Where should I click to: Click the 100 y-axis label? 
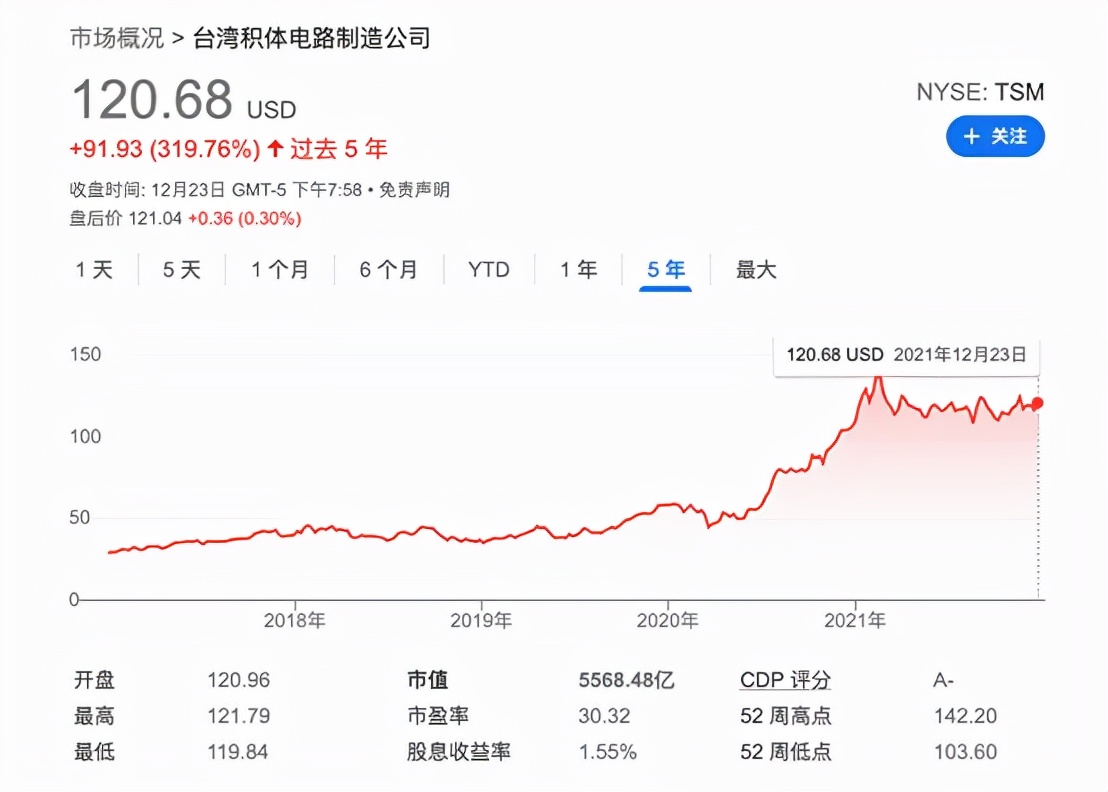pyautogui.click(x=86, y=436)
